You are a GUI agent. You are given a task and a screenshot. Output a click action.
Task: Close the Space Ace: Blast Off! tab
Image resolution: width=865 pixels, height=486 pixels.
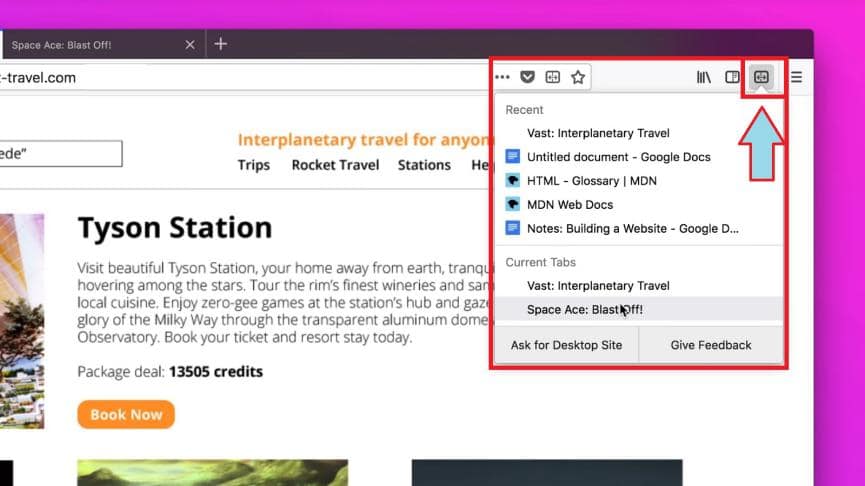click(x=190, y=45)
